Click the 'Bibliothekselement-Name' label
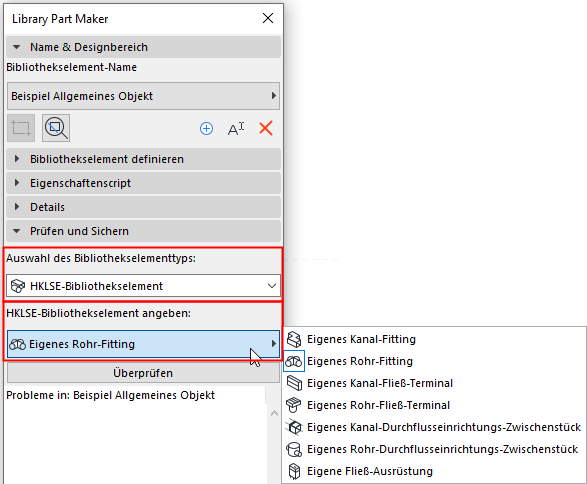Screen dimensions: 587x484 [72, 67]
